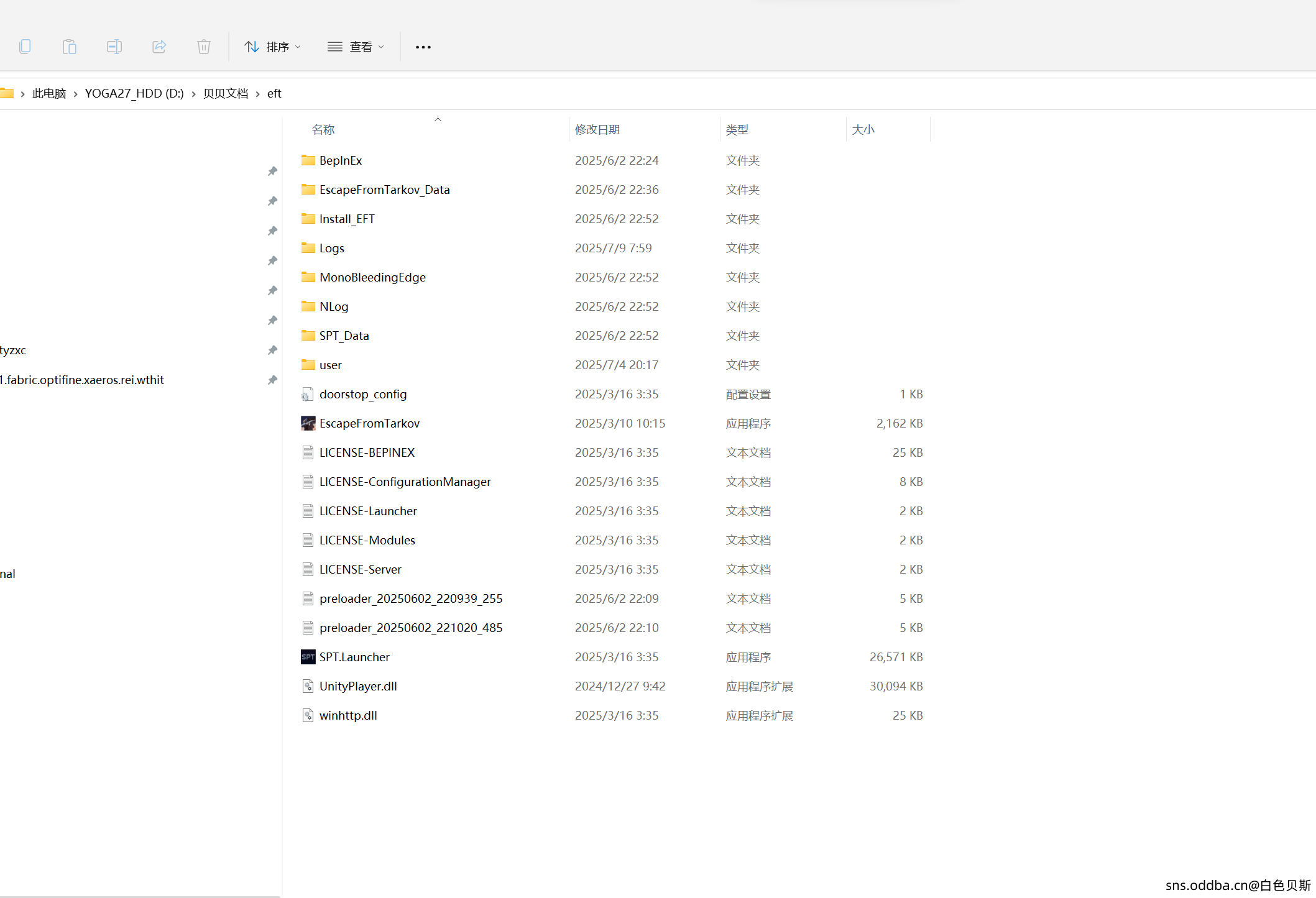Open the more options ellipsis menu
The height and width of the screenshot is (898, 1316).
click(x=423, y=47)
